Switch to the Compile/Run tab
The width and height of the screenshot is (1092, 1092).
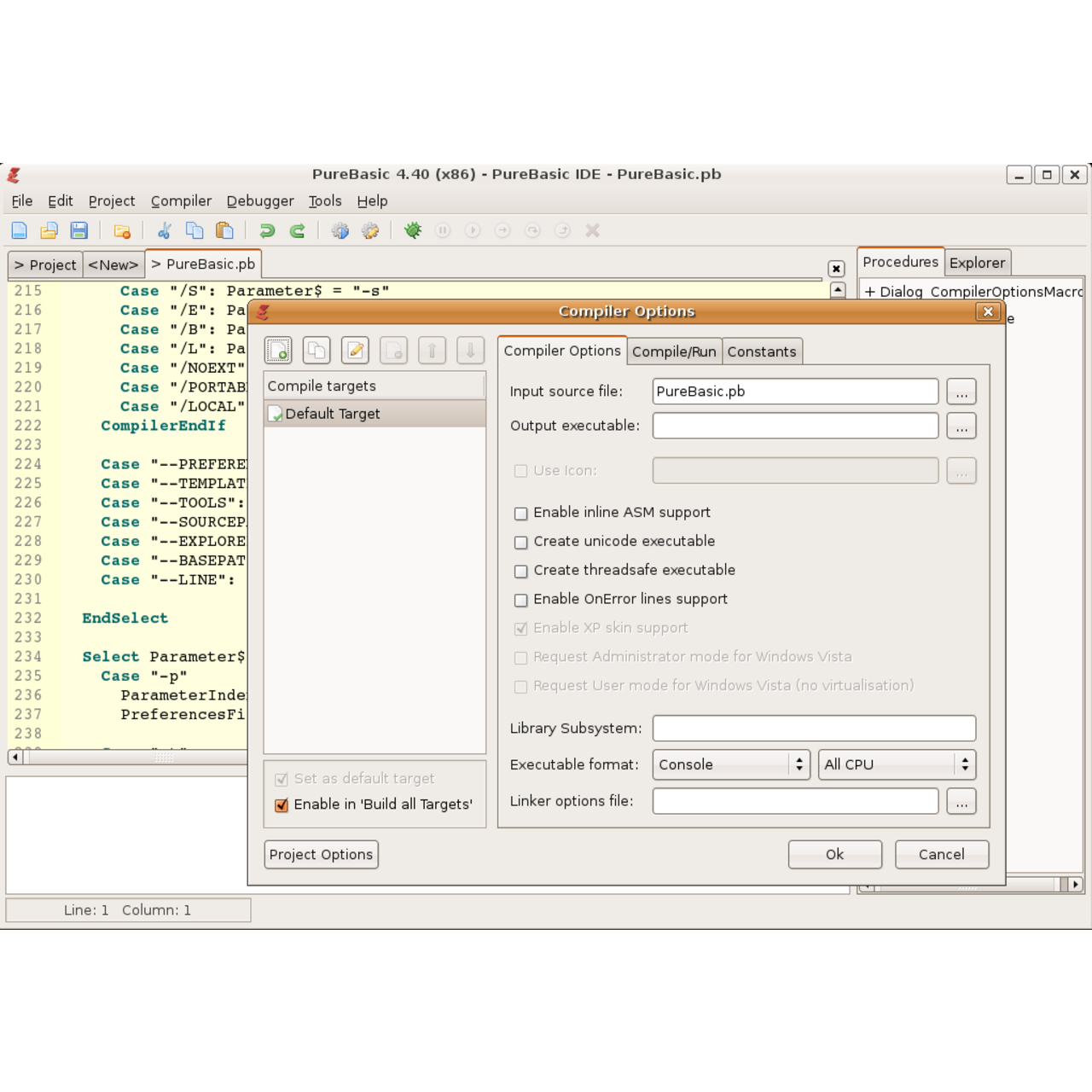674,351
